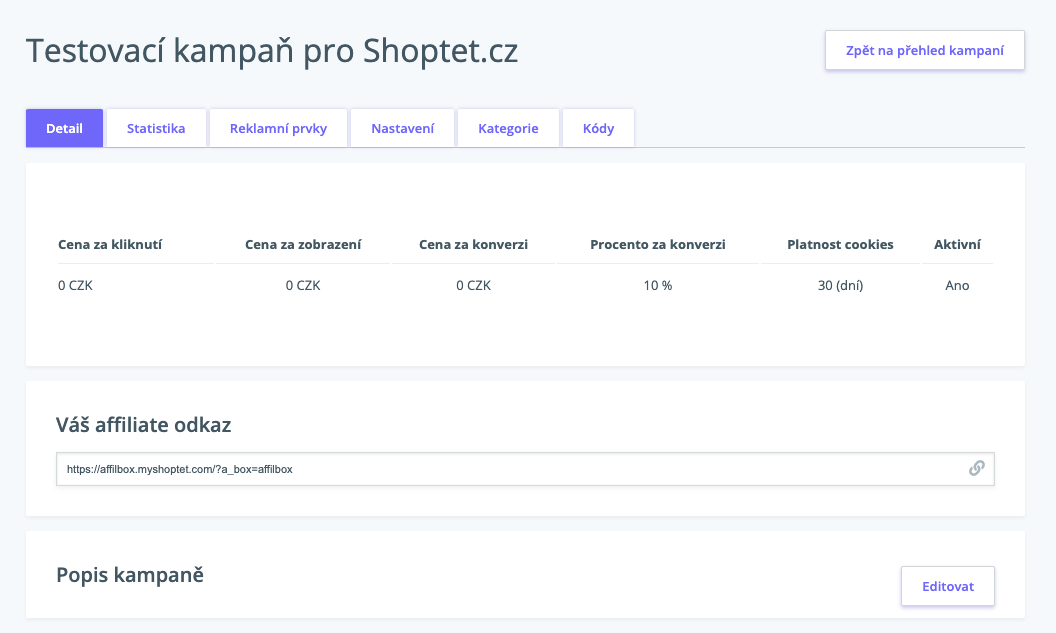Click the Aktivní column header
Image resolution: width=1056 pixels, height=633 pixels.
[957, 244]
